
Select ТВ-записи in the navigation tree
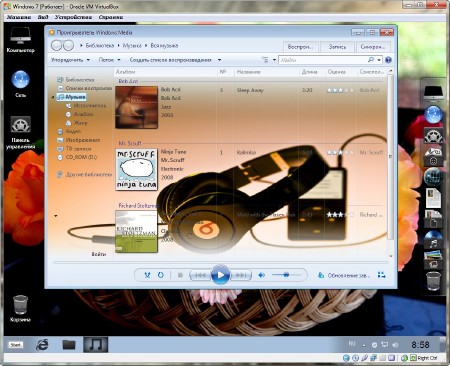point(74,149)
